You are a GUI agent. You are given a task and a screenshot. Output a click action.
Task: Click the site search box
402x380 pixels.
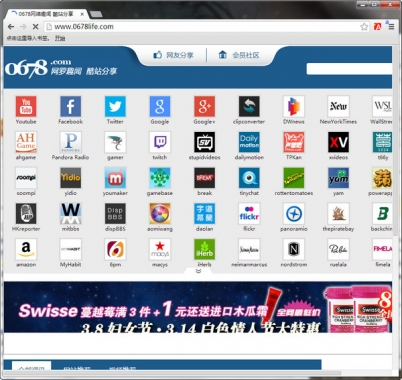pos(349,69)
